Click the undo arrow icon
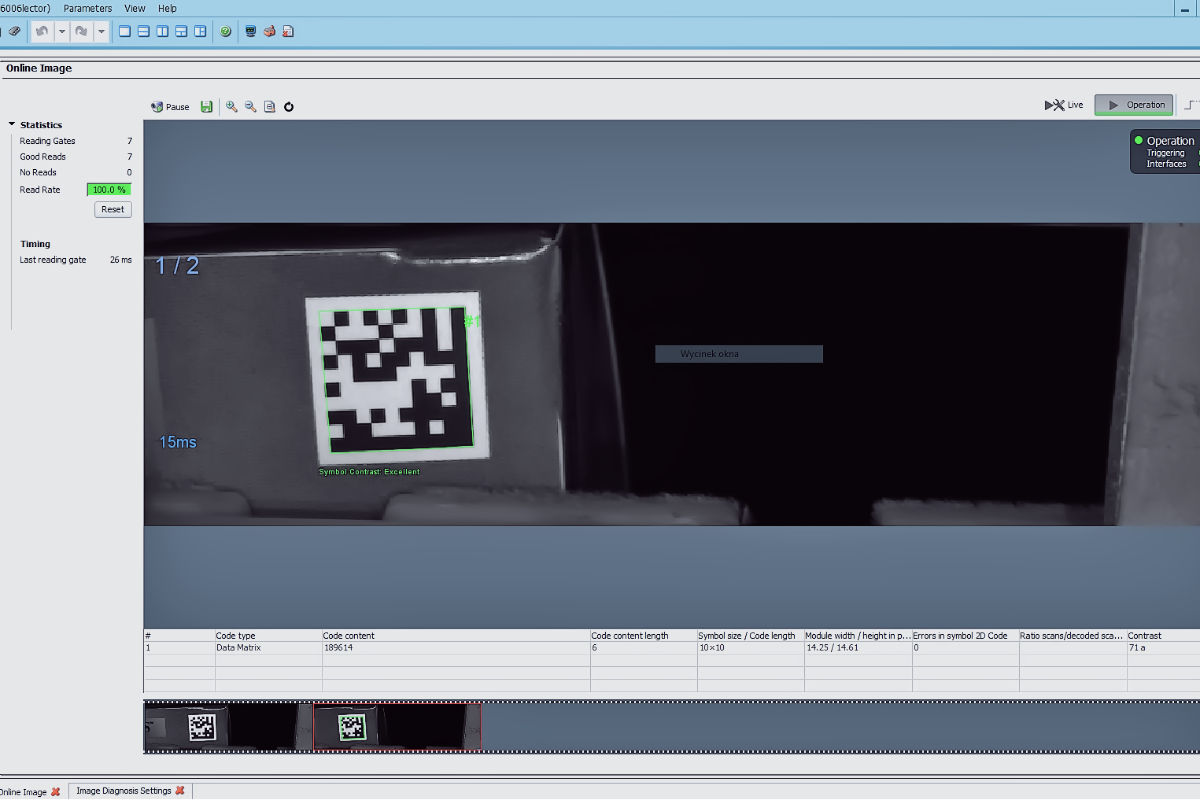Screen dimensions: 1200x800 pos(42,31)
